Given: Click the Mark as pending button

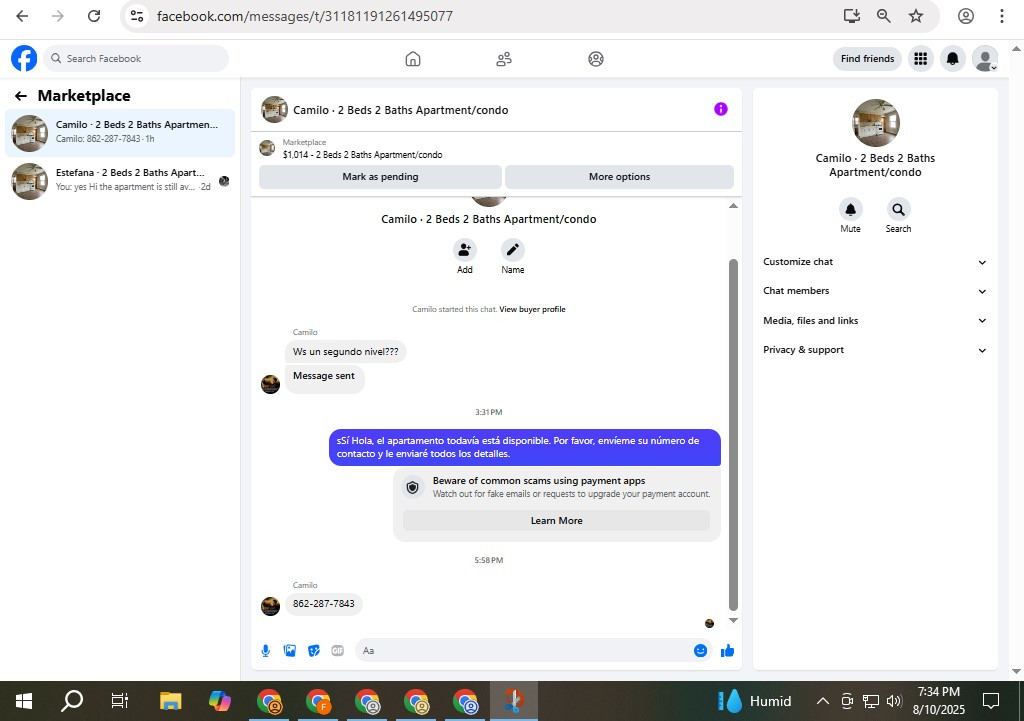Looking at the screenshot, I should (380, 177).
